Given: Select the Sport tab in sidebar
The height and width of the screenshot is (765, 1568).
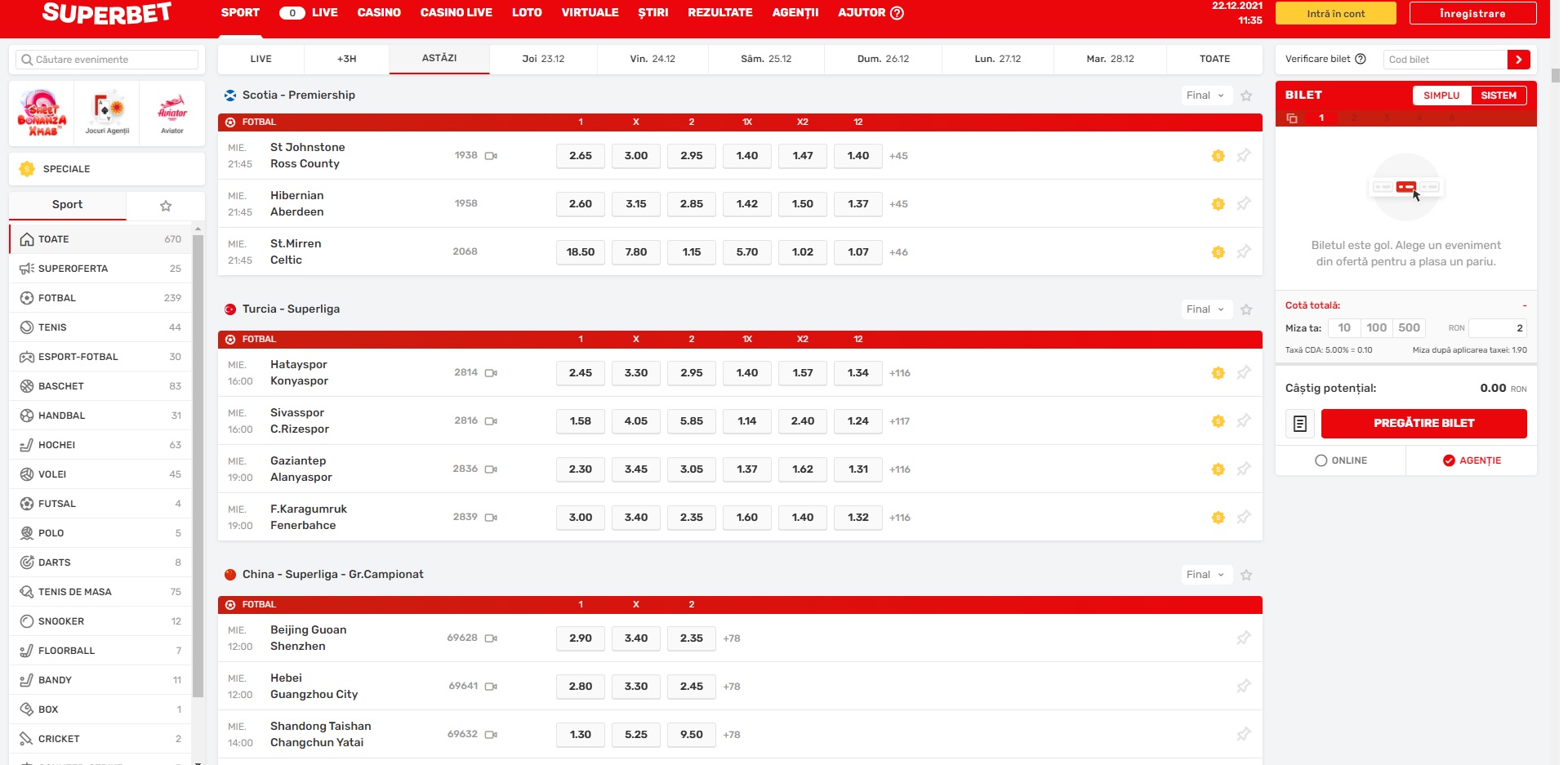Looking at the screenshot, I should (x=67, y=205).
